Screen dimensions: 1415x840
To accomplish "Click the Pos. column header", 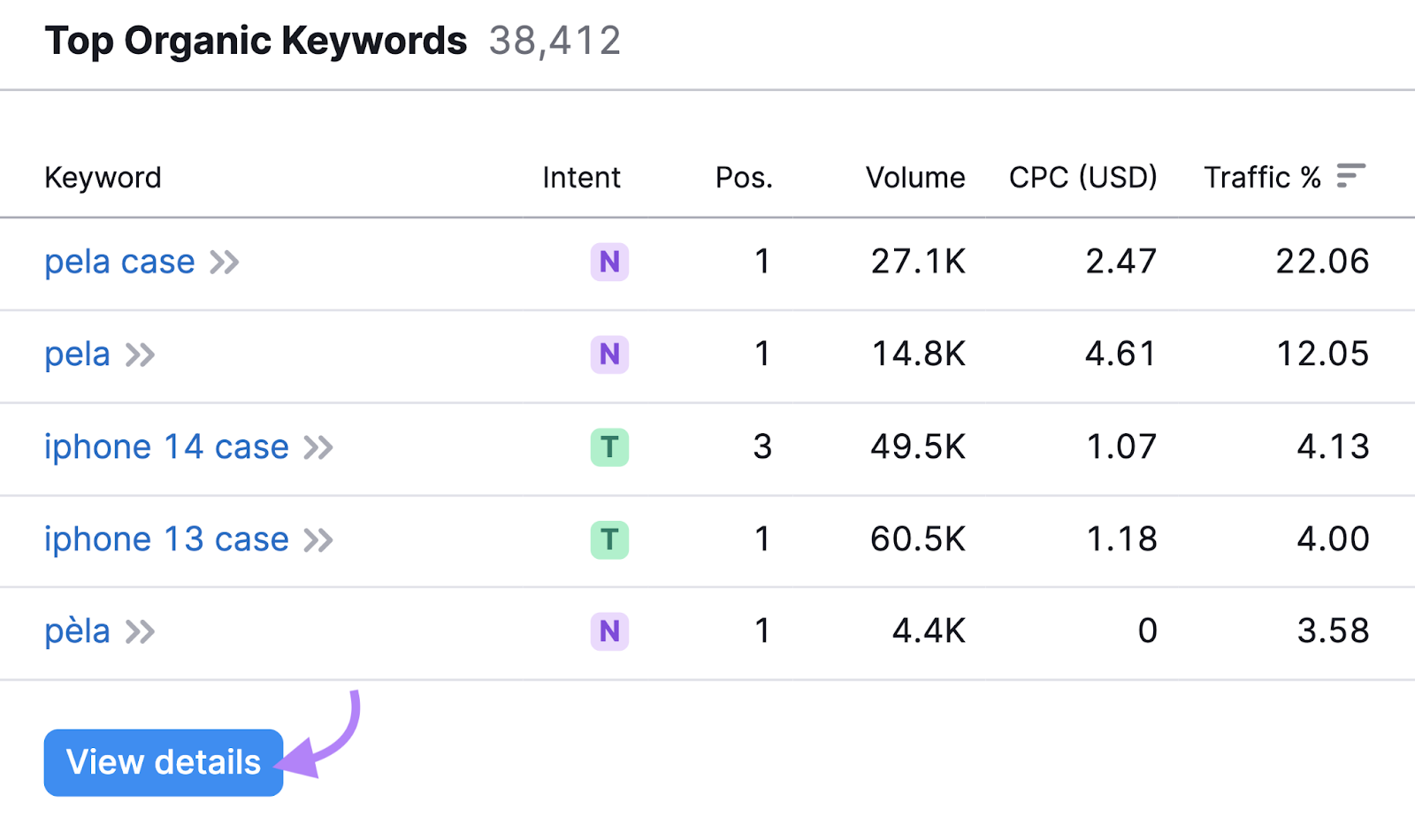I will click(x=744, y=178).
